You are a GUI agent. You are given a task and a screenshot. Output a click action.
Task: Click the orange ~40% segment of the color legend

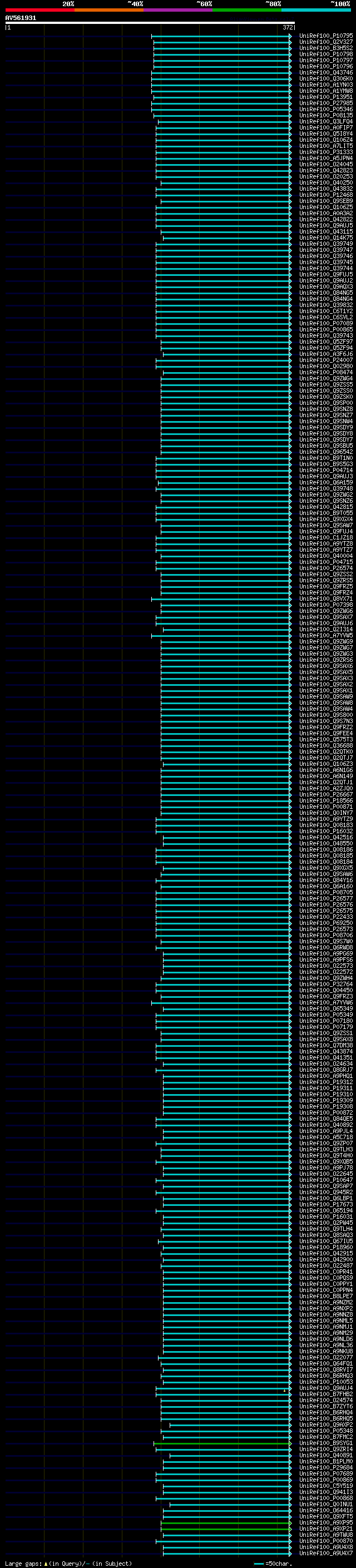pos(109,10)
